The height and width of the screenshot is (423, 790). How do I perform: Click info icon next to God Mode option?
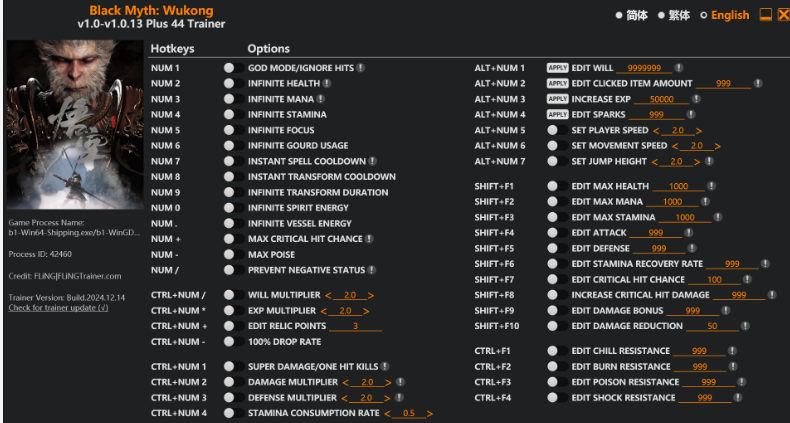[361, 68]
